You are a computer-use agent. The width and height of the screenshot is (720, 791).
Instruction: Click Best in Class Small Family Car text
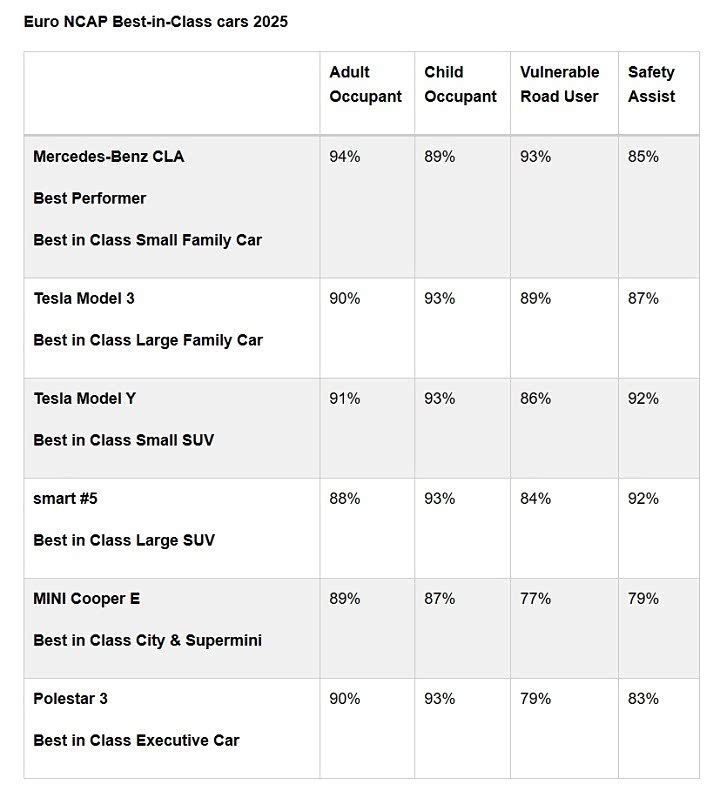coord(147,240)
